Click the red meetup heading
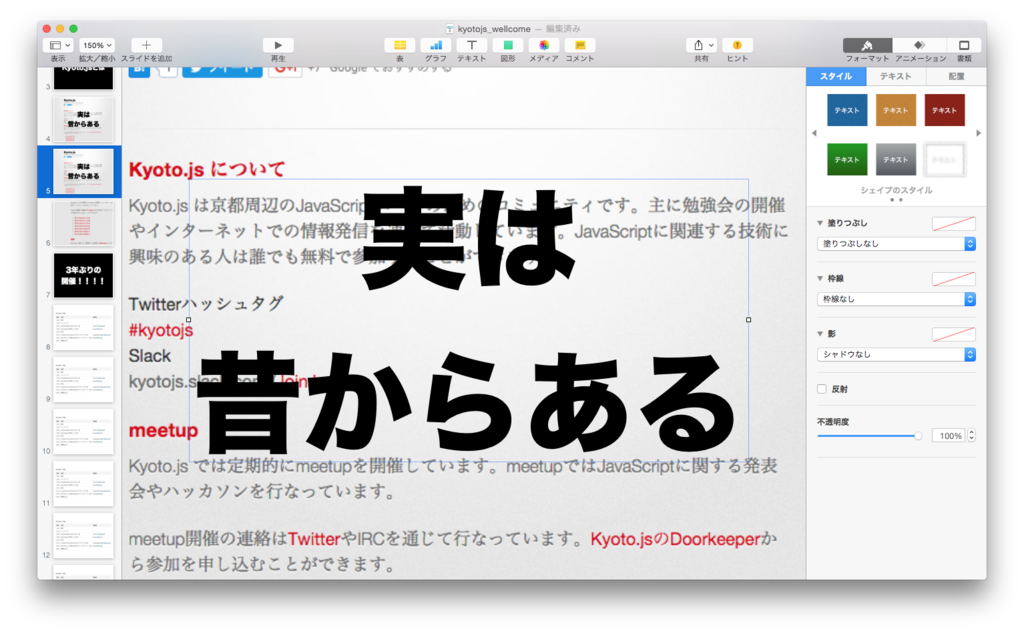 point(163,430)
